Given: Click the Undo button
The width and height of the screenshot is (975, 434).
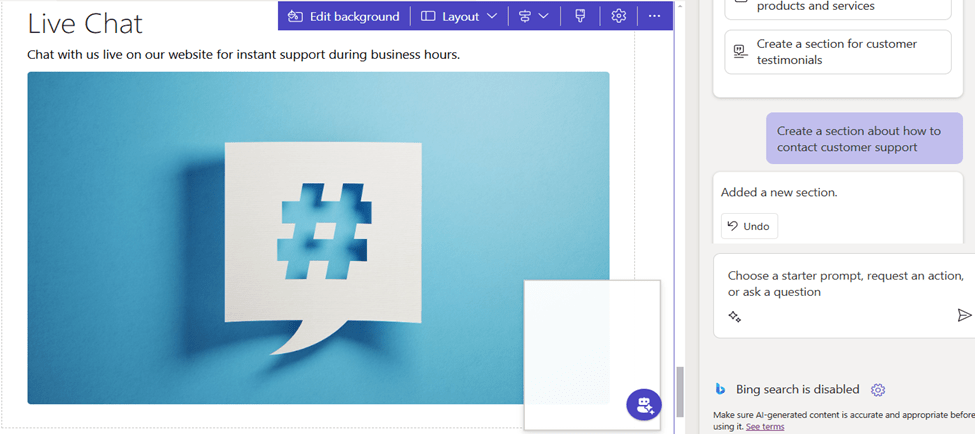Looking at the screenshot, I should (x=749, y=226).
